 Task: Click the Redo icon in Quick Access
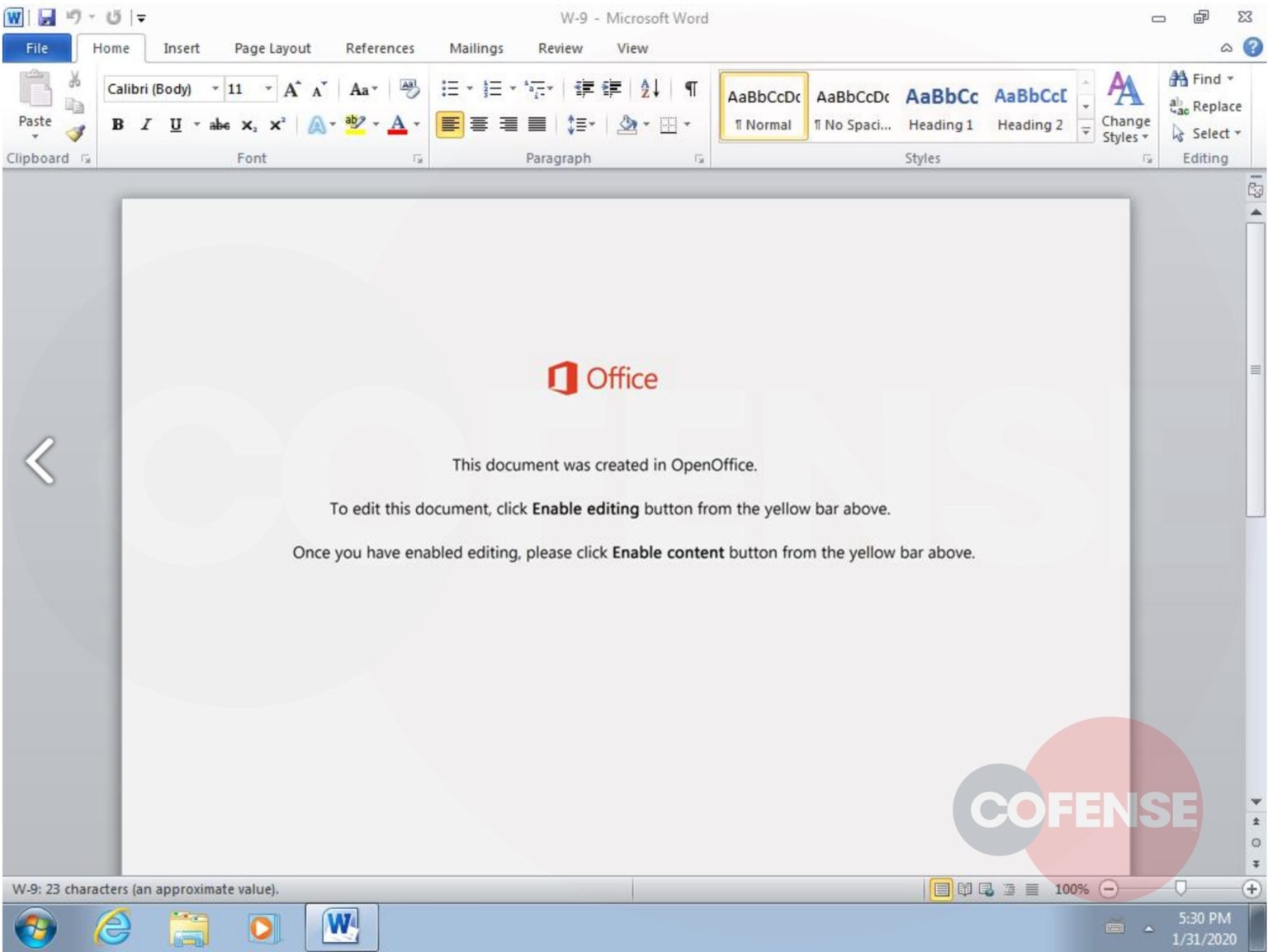114,17
